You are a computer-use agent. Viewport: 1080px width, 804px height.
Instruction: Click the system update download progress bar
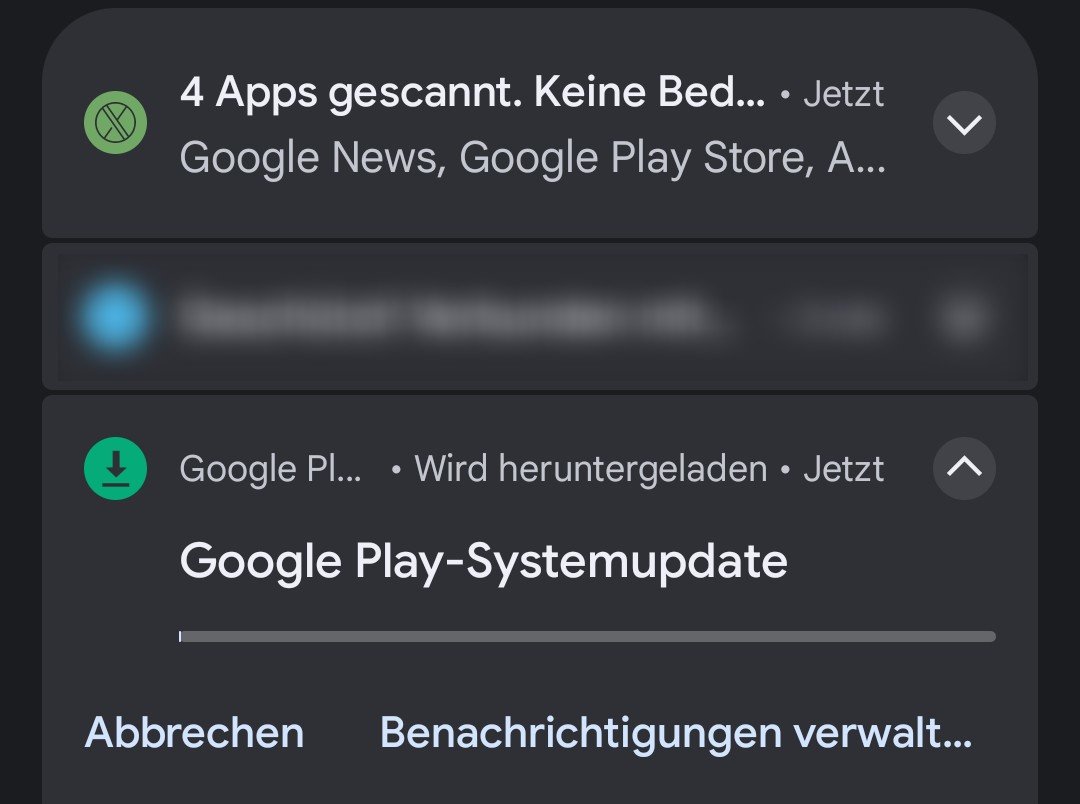[588, 636]
